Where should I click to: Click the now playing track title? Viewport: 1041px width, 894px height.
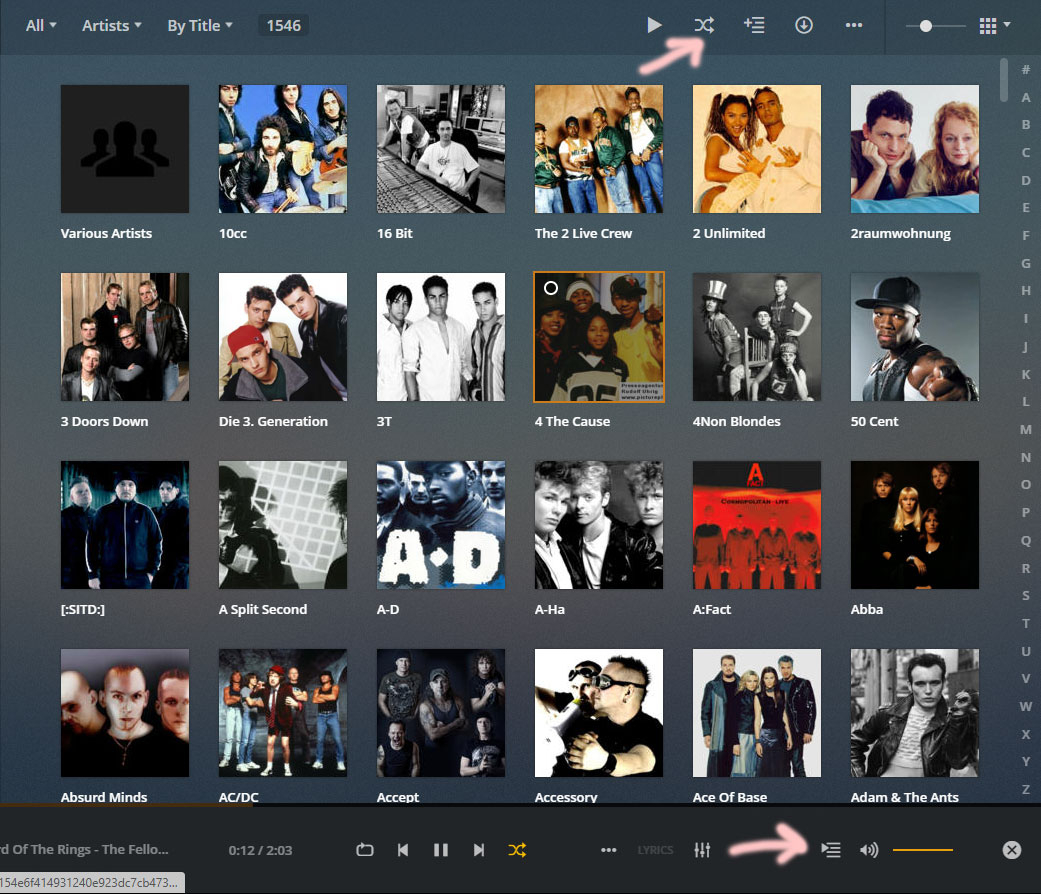(84, 850)
